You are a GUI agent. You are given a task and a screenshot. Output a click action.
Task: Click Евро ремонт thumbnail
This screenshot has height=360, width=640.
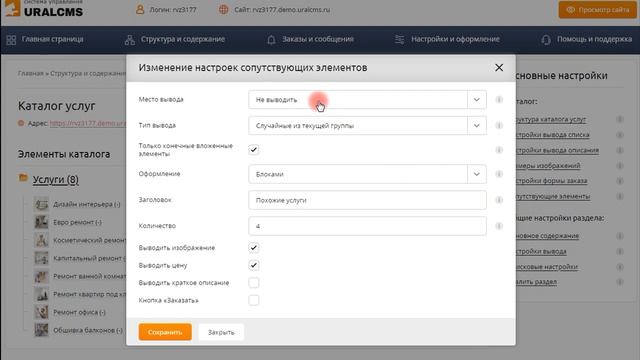41,222
